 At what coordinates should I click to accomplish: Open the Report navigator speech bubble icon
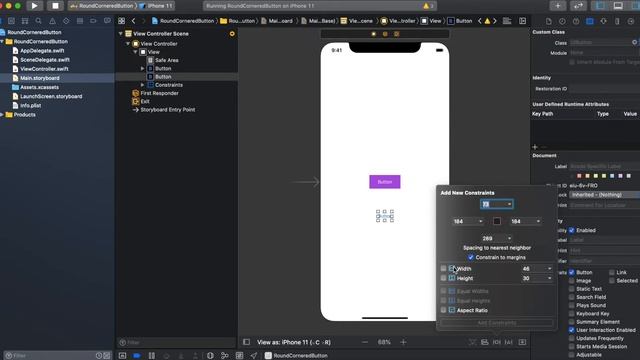[107, 21]
